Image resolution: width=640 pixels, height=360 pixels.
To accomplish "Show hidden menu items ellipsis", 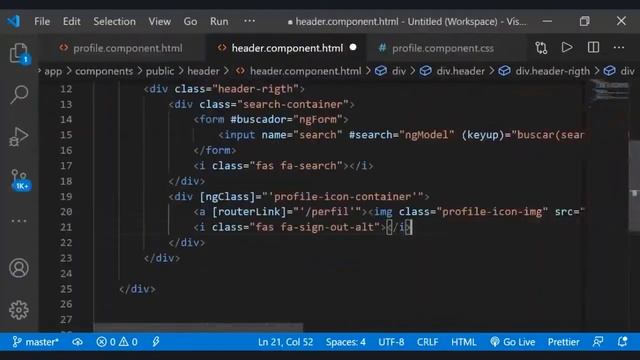I will [249, 21].
